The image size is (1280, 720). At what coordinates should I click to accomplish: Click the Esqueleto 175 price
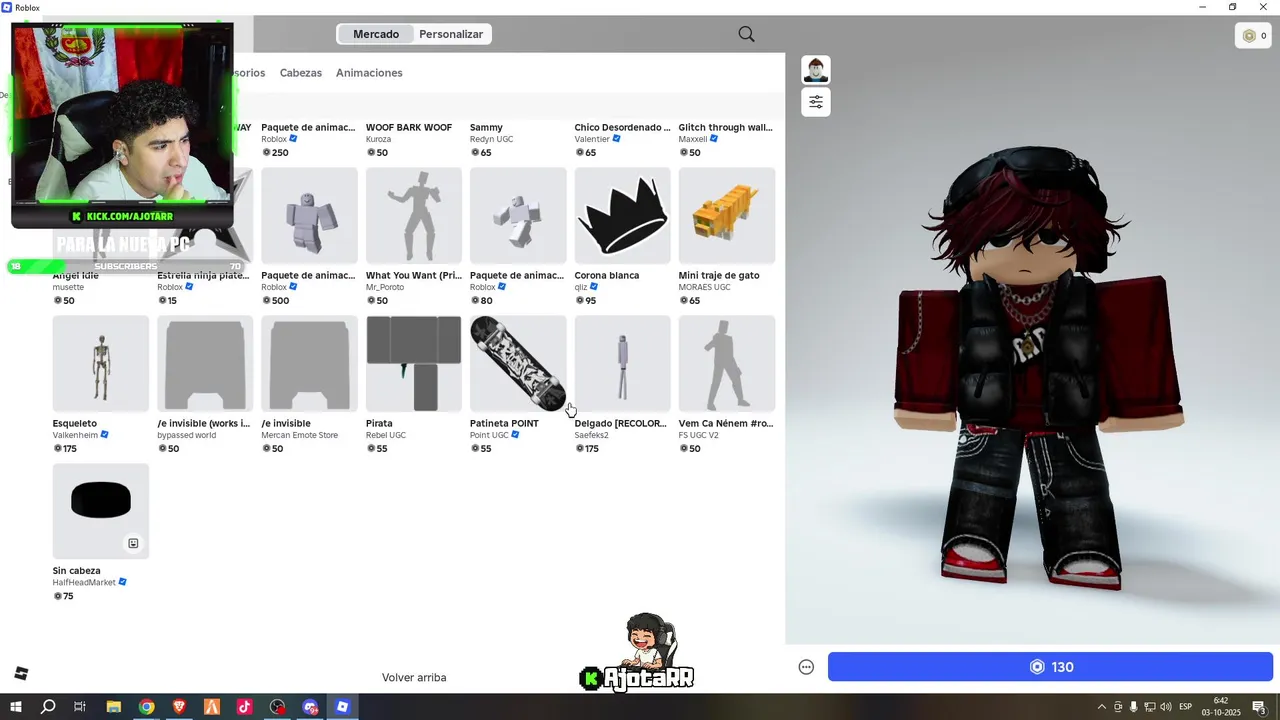tap(65, 448)
